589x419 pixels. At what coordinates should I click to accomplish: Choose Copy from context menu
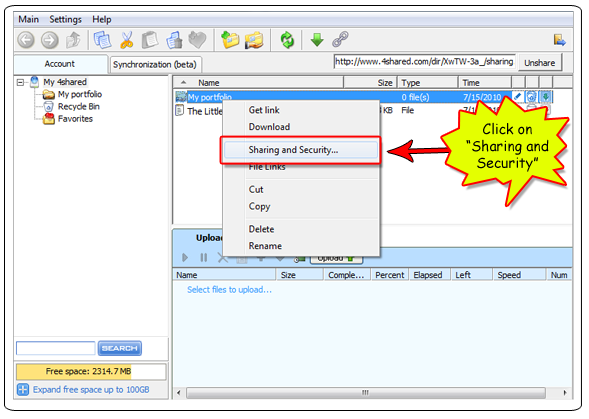[x=301, y=207]
